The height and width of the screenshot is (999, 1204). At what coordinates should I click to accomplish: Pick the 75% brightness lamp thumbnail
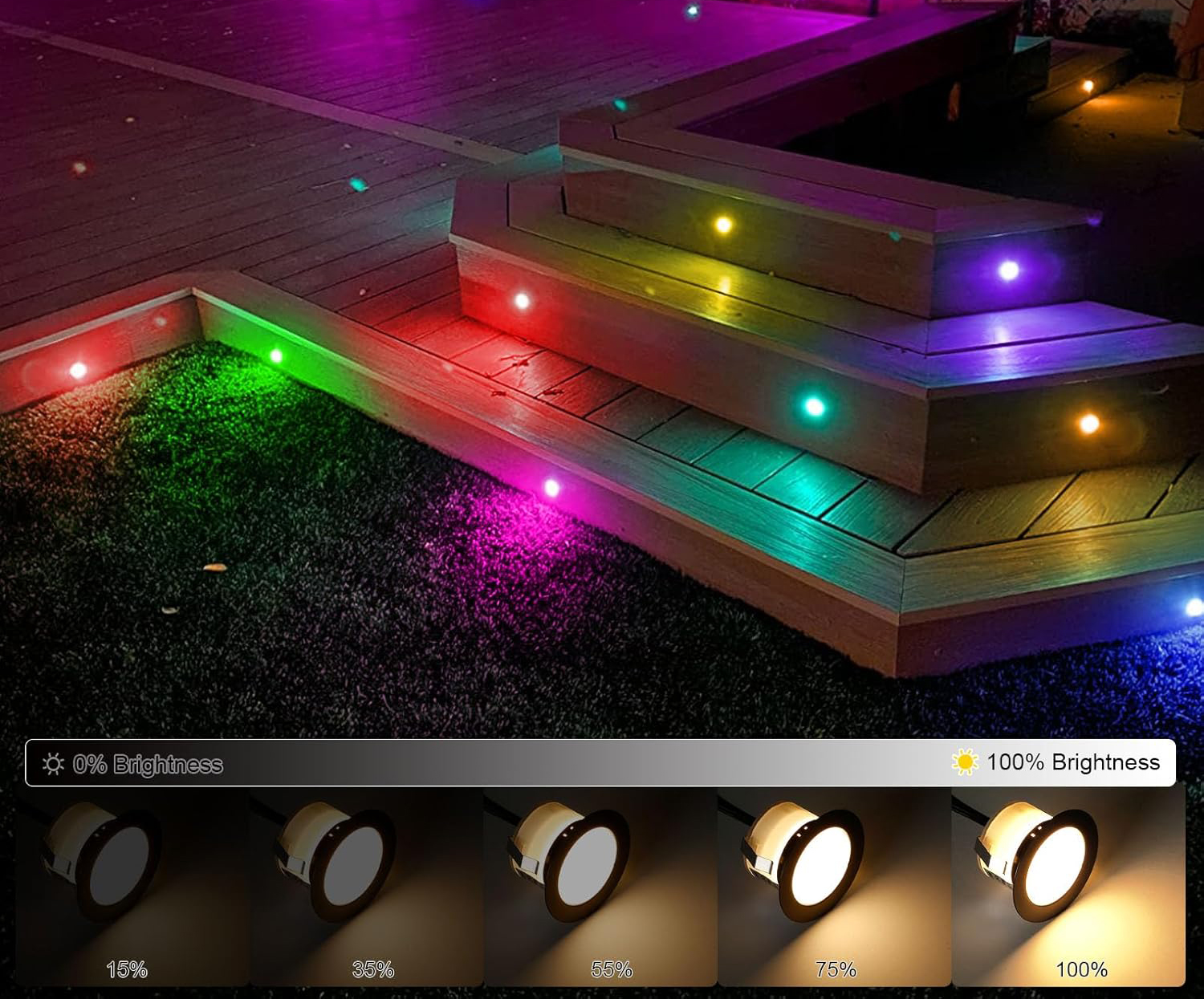(x=834, y=887)
